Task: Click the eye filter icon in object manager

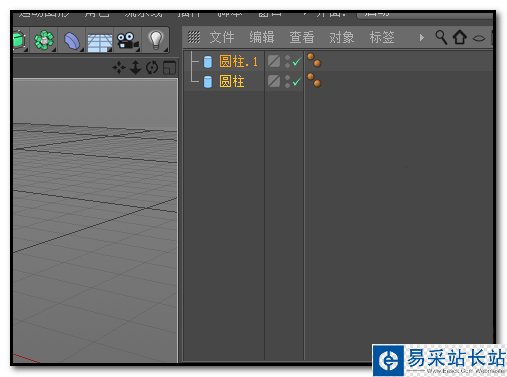Action: pos(479,38)
